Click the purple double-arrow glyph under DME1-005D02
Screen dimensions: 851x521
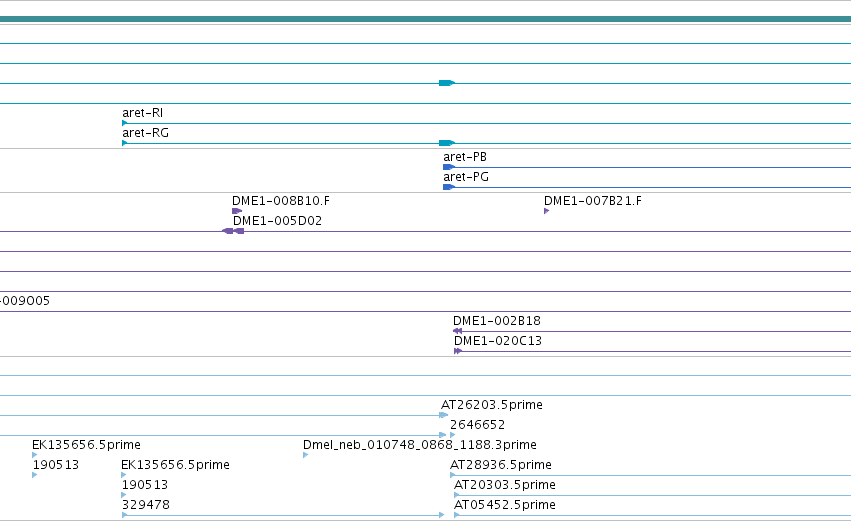(233, 231)
